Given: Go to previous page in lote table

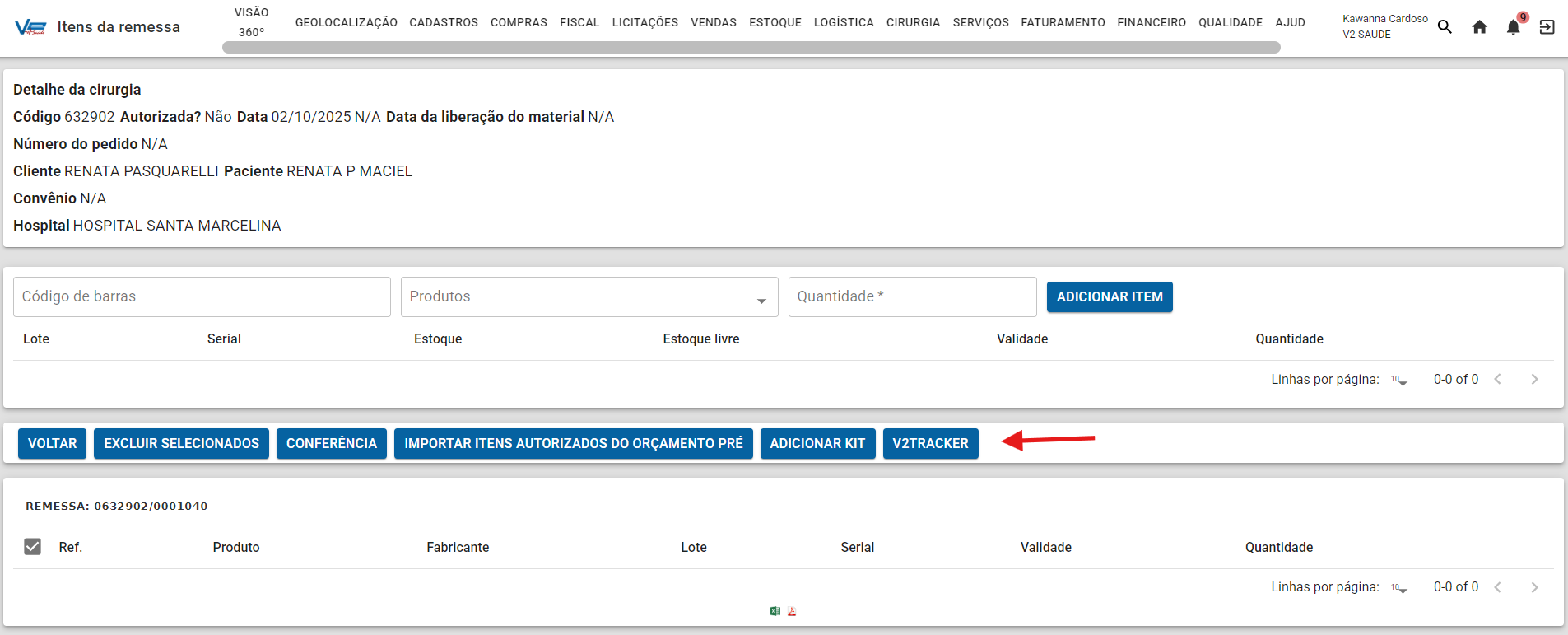Looking at the screenshot, I should point(1498,379).
